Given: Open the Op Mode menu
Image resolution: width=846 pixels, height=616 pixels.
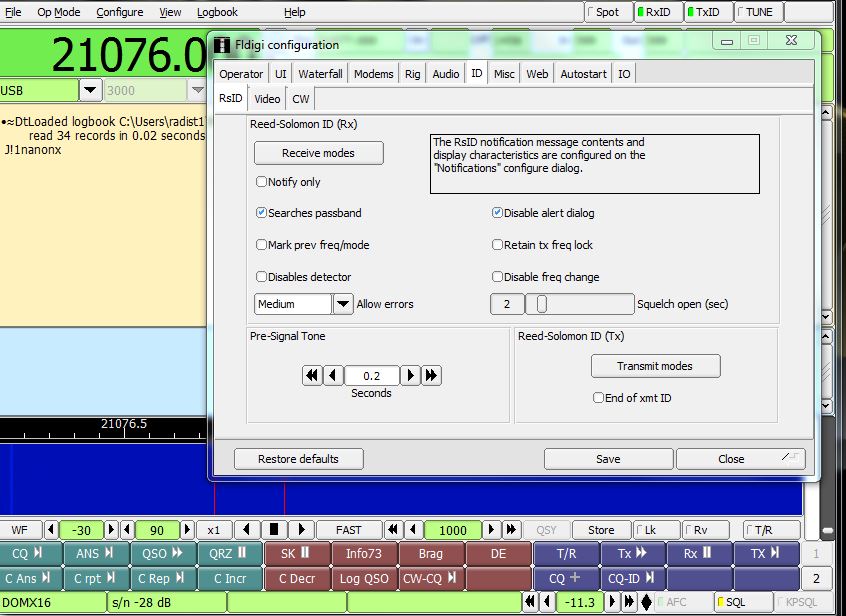Looking at the screenshot, I should coord(59,12).
